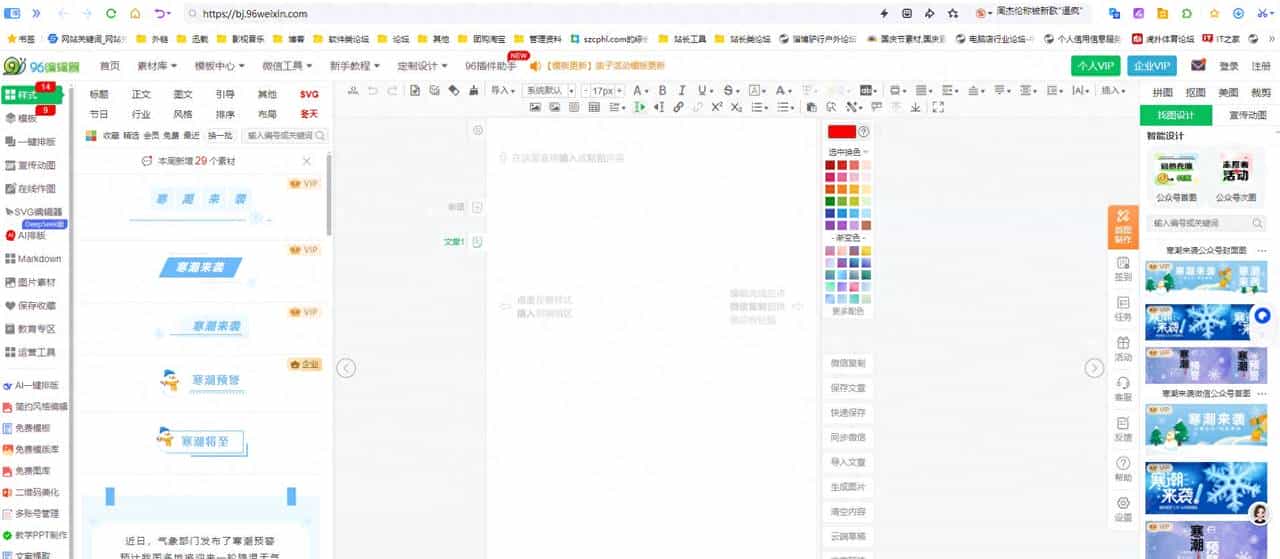This screenshot has width=1280, height=559.
Task: Click the superscript X² icon
Action: click(717, 107)
